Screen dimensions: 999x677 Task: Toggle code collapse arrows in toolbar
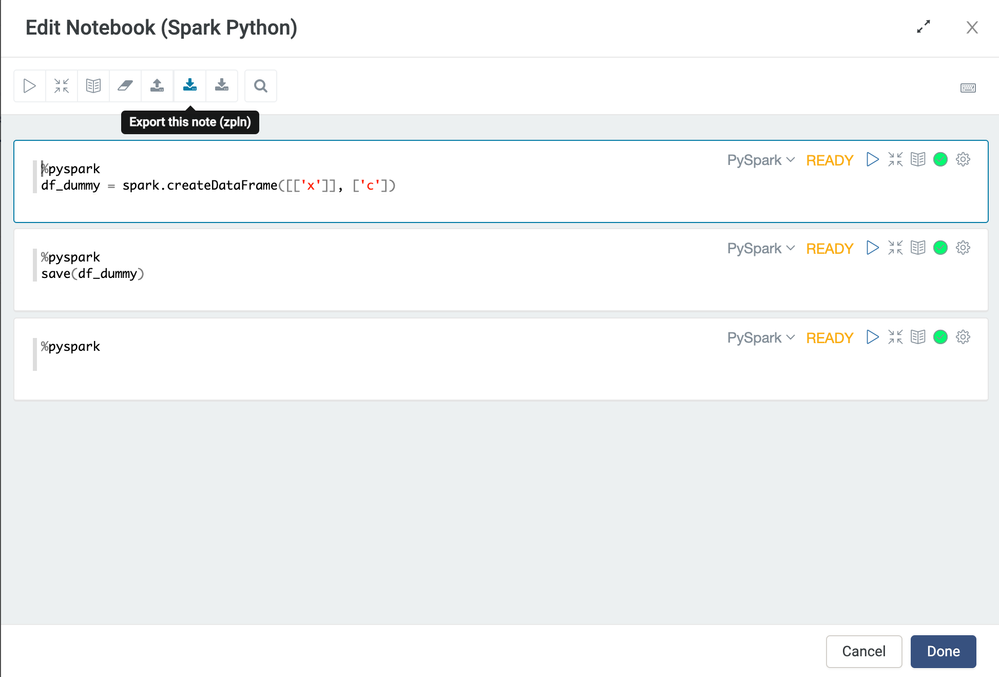tap(62, 86)
